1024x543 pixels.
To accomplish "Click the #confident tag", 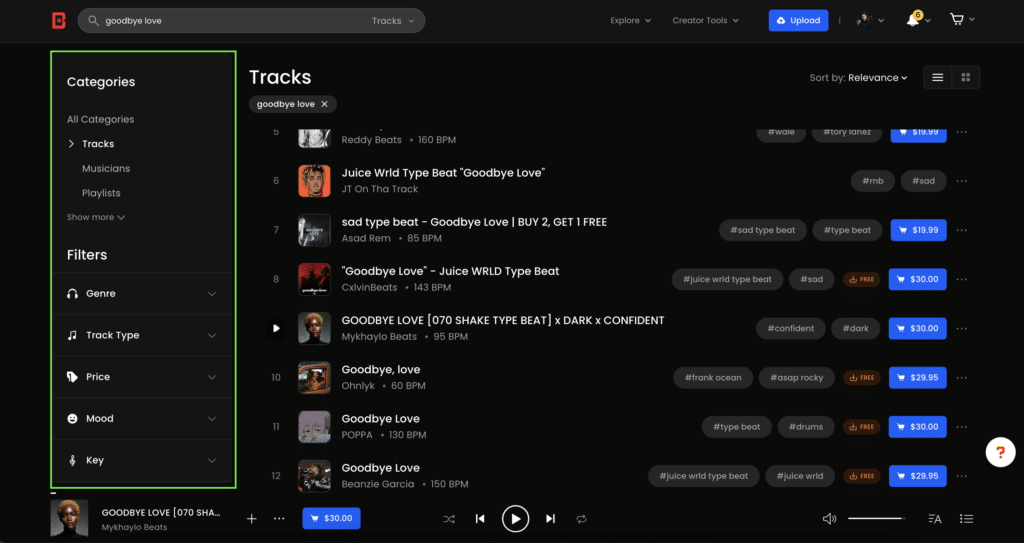I will pyautogui.click(x=790, y=329).
